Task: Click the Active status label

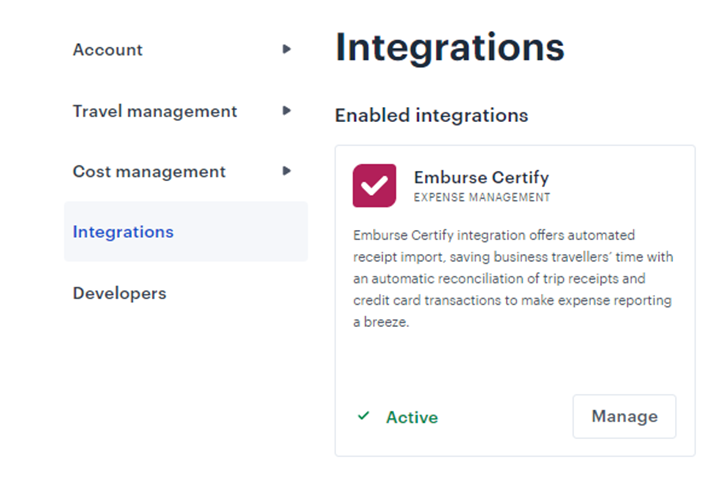Action: [412, 417]
